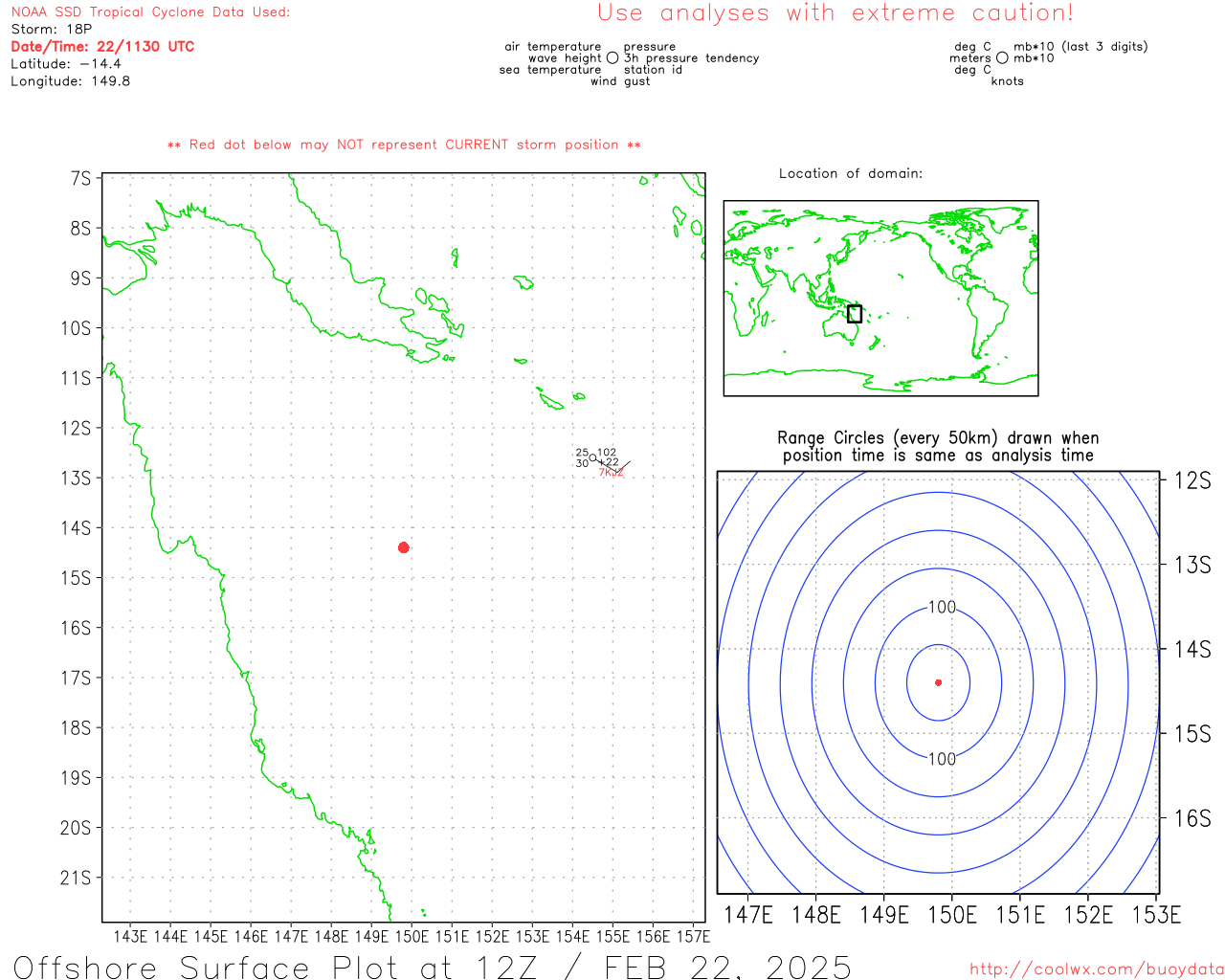1225x980 pixels.
Task: Click the station legend circle near wave height
Action: tap(612, 58)
